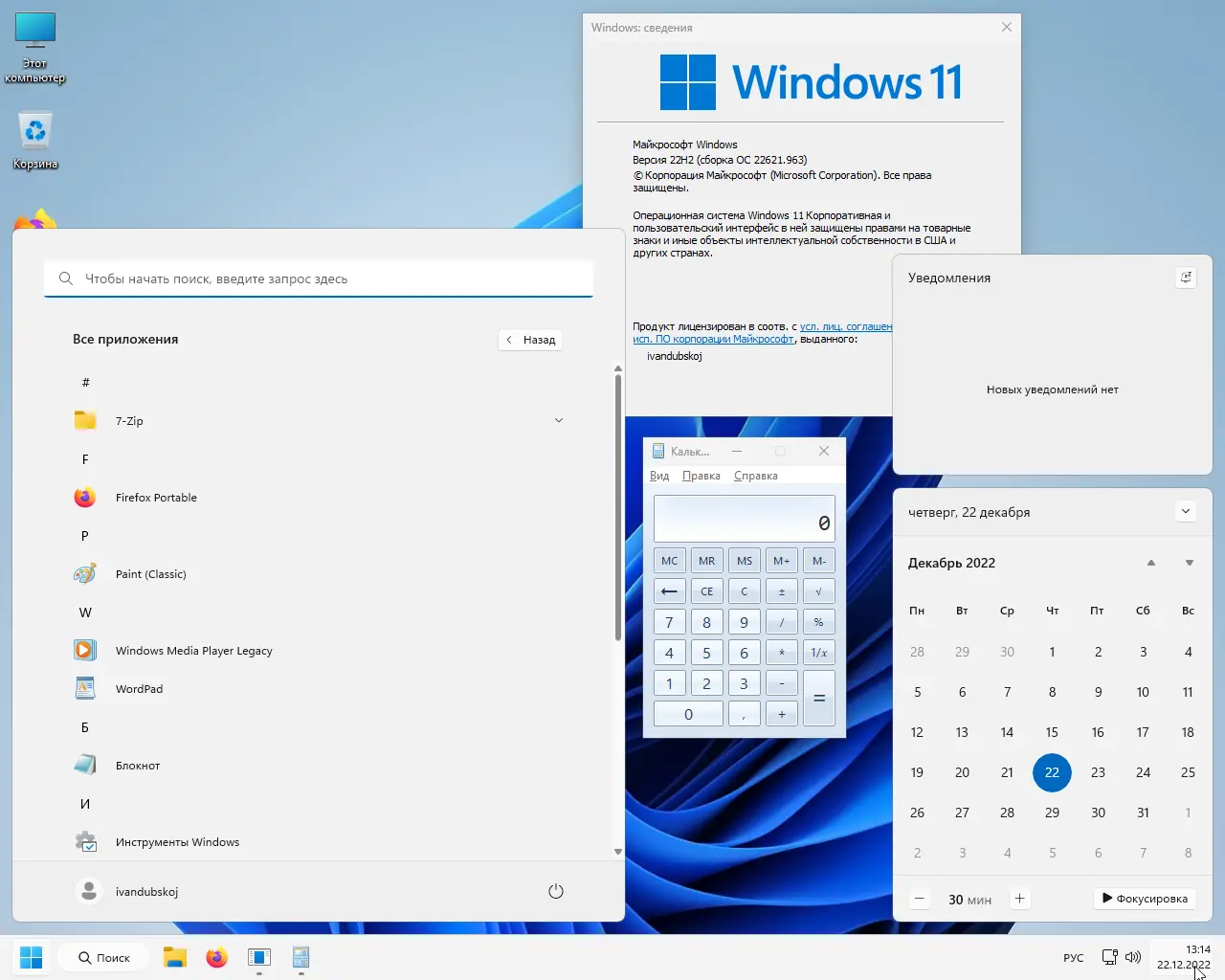The height and width of the screenshot is (980, 1225).
Task: Open Firefox from the taskbar
Action: point(216,957)
